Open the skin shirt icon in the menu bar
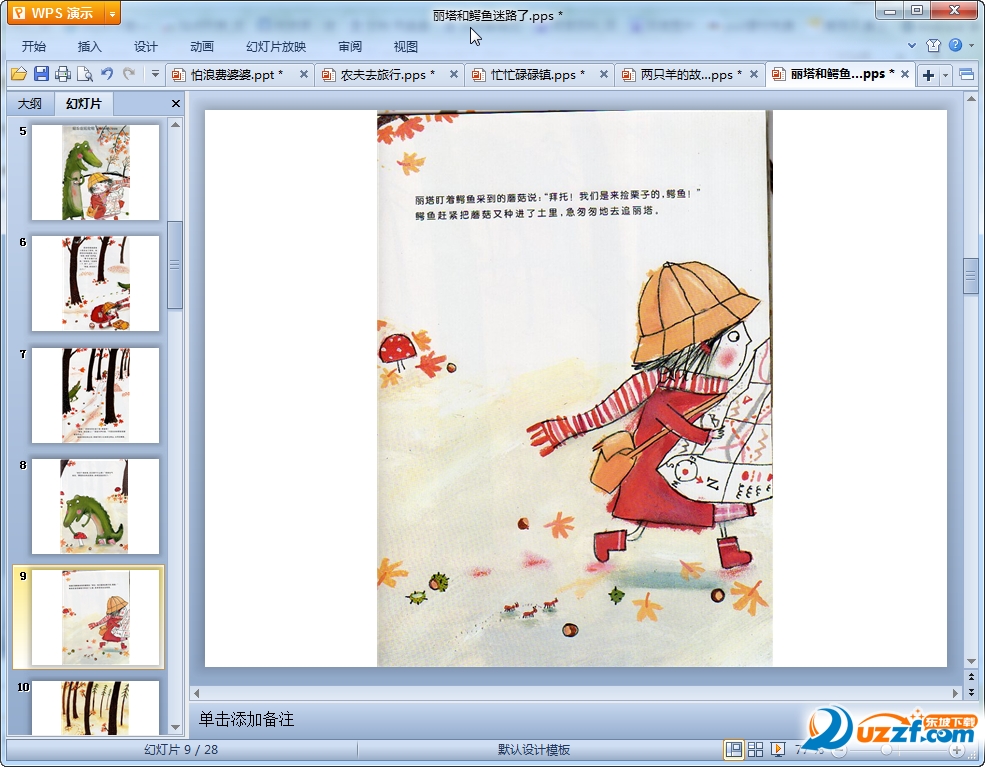This screenshot has width=985, height=767. (x=933, y=45)
